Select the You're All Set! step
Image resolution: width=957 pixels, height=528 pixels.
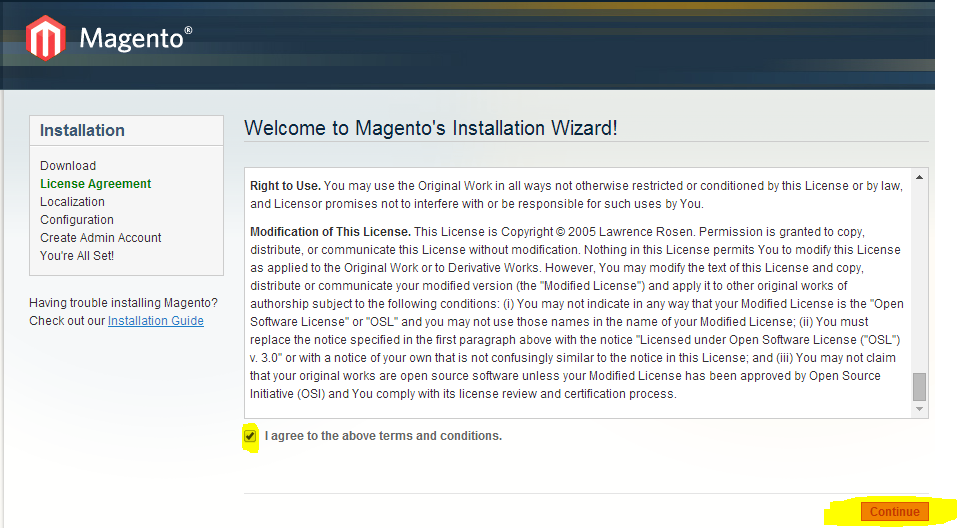click(x=77, y=256)
